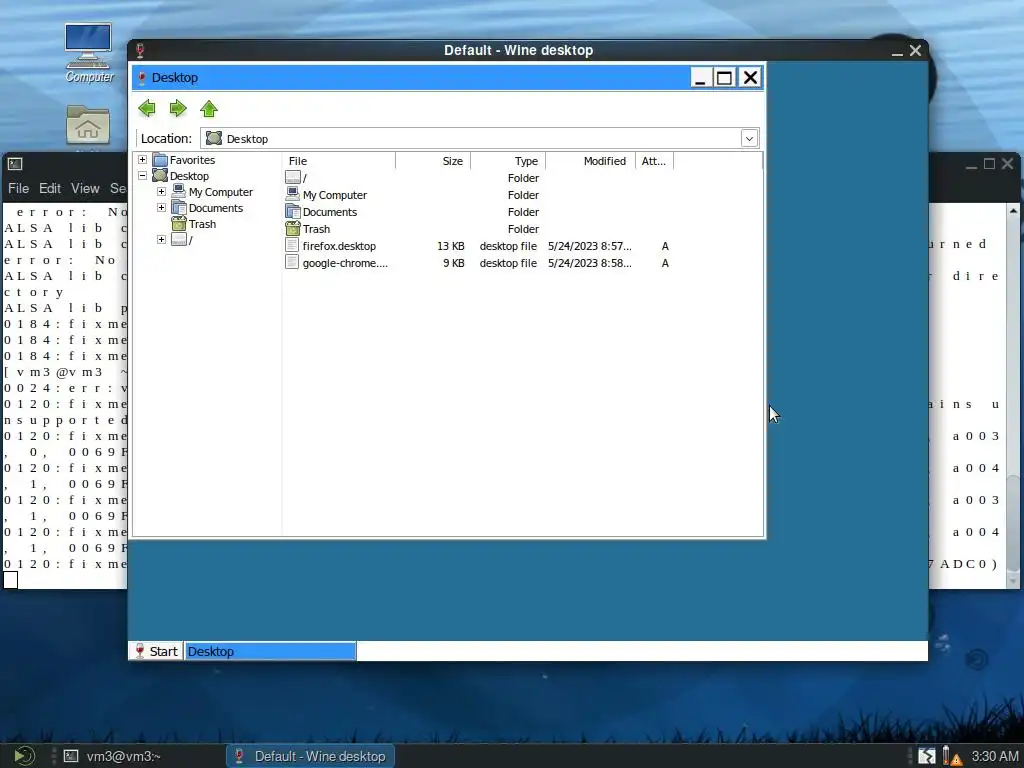1024x768 pixels.
Task: Click terminal scrollbar up arrow
Action: point(1013,210)
